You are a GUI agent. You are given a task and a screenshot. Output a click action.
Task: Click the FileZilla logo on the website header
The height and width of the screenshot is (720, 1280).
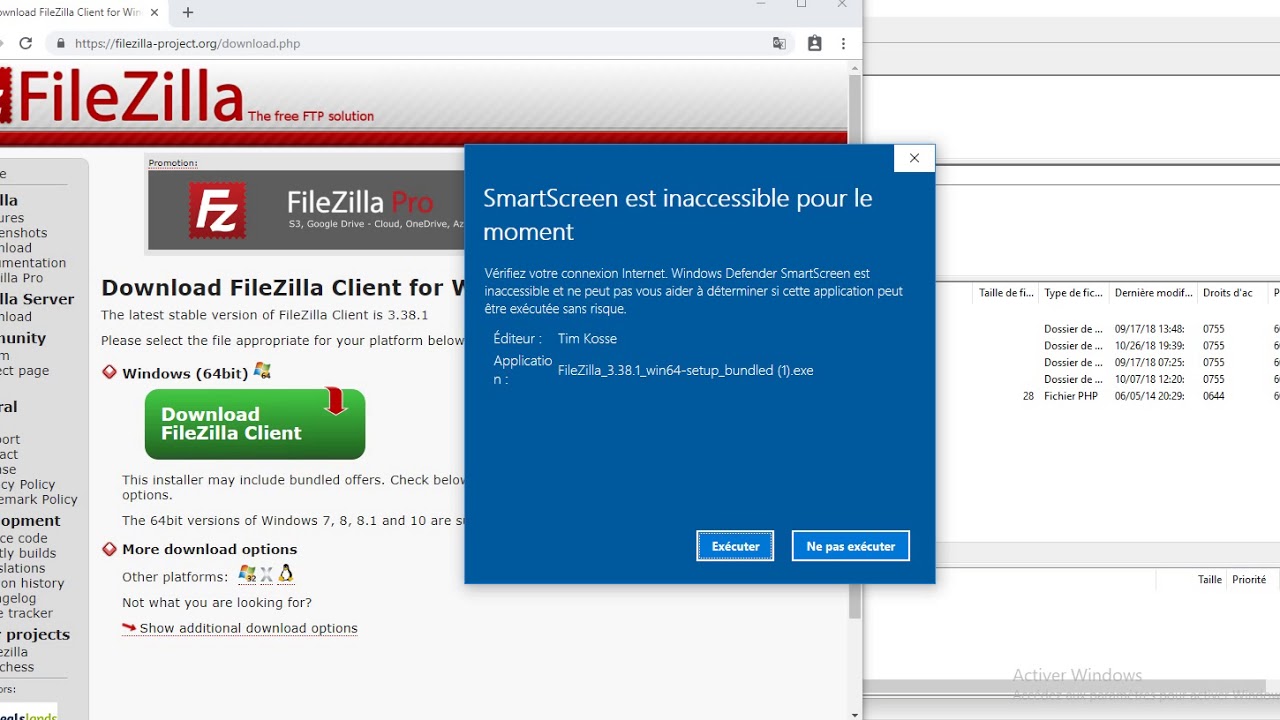pos(122,97)
